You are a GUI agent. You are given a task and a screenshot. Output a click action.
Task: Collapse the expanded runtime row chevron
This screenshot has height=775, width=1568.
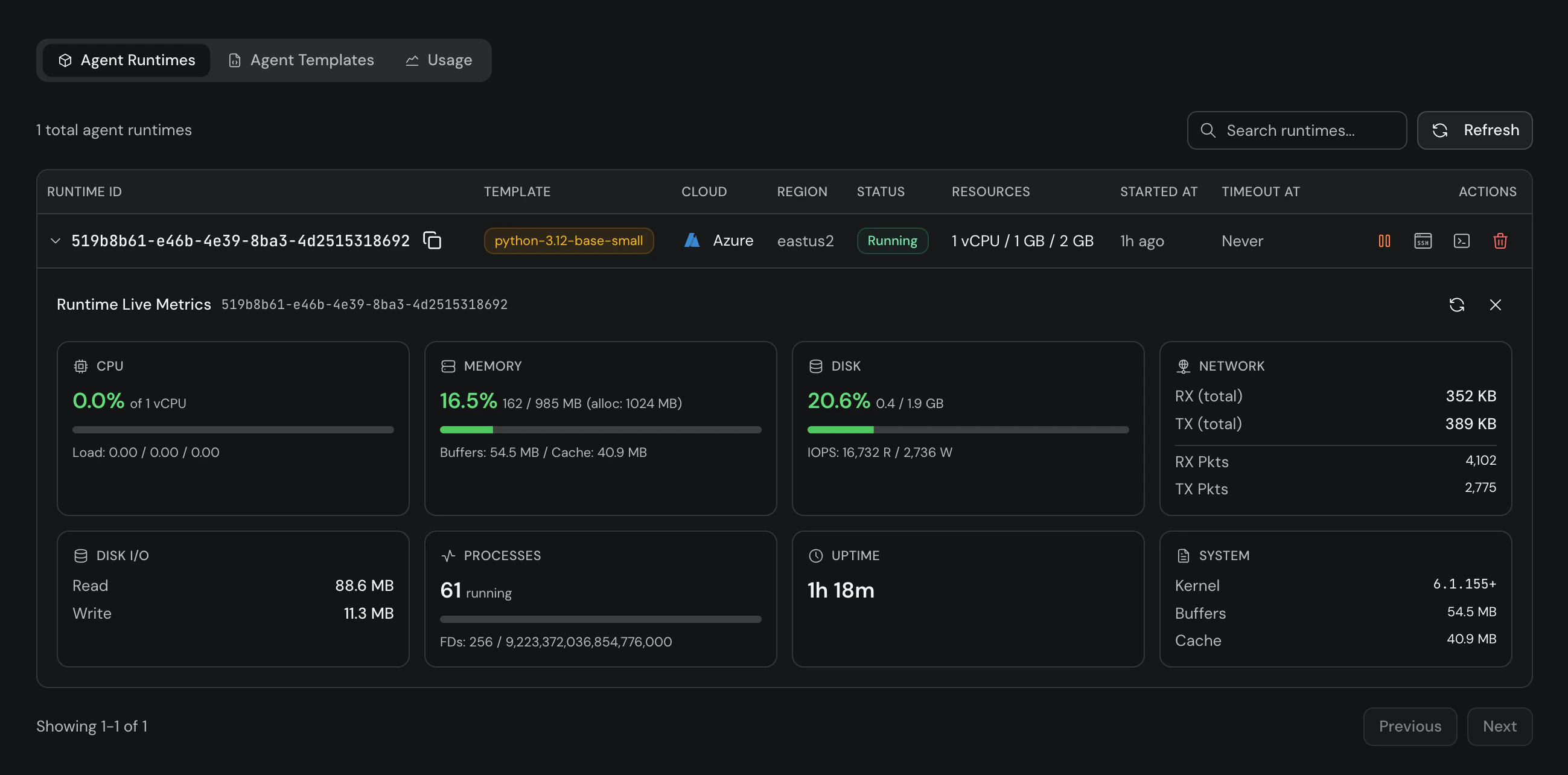point(56,240)
